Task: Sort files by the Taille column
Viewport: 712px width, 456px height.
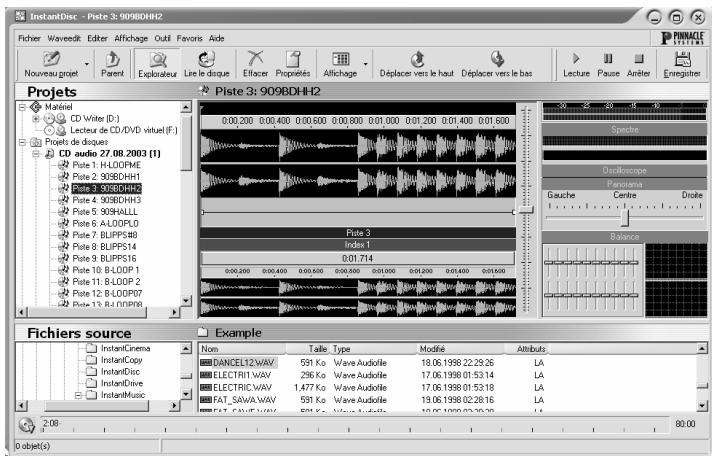Action: (307, 349)
